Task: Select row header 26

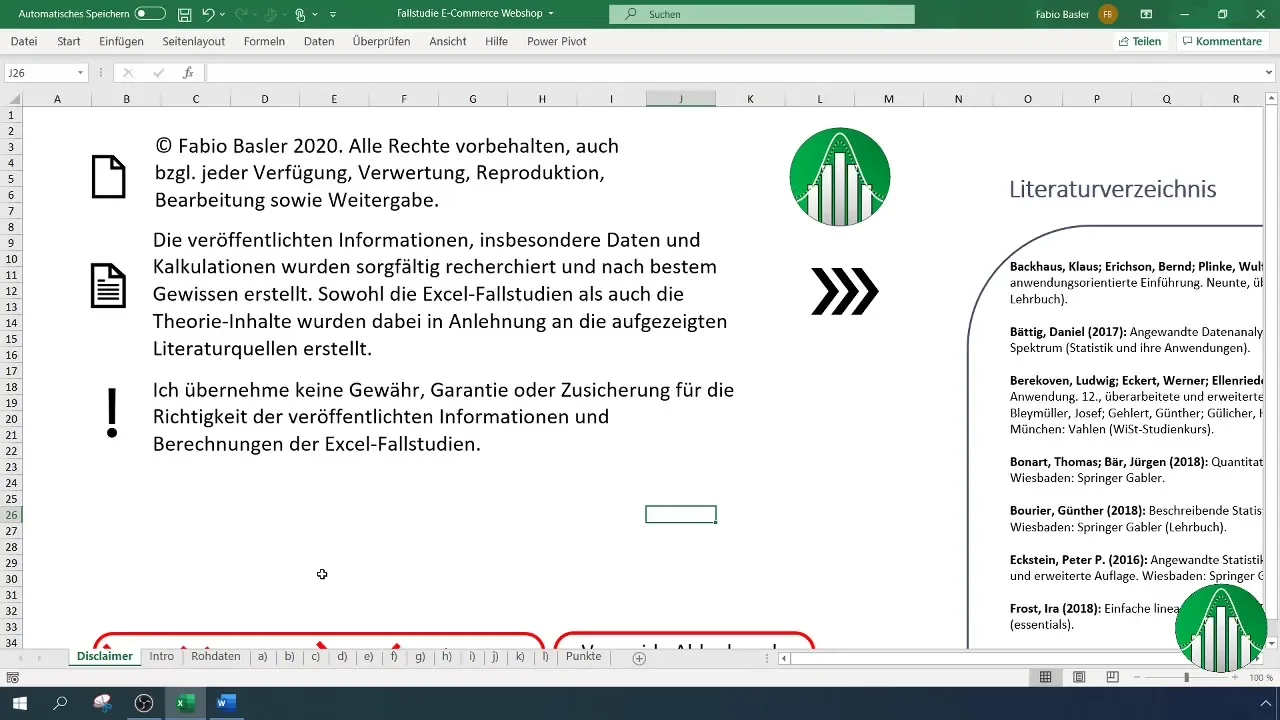Action: pos(11,515)
